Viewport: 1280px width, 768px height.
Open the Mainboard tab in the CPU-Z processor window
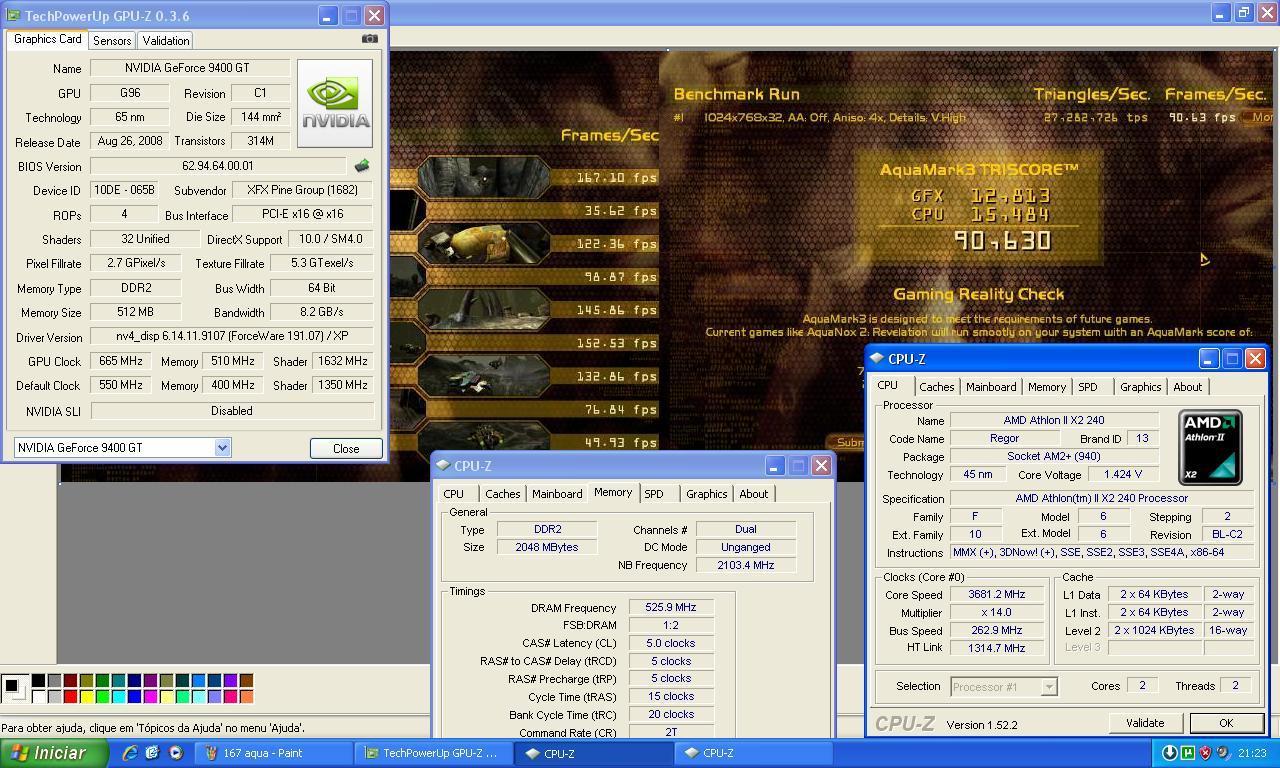(x=991, y=387)
